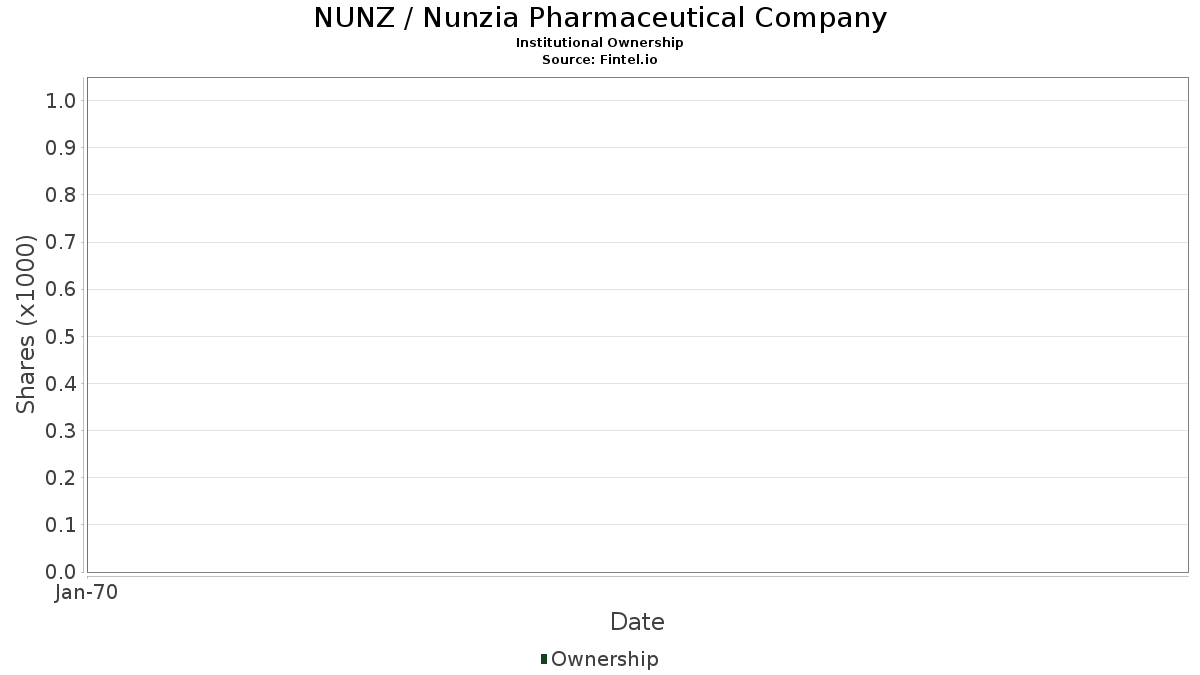Image resolution: width=1200 pixels, height=675 pixels.
Task: Toggle the Ownership series legend label
Action: click(x=605, y=659)
